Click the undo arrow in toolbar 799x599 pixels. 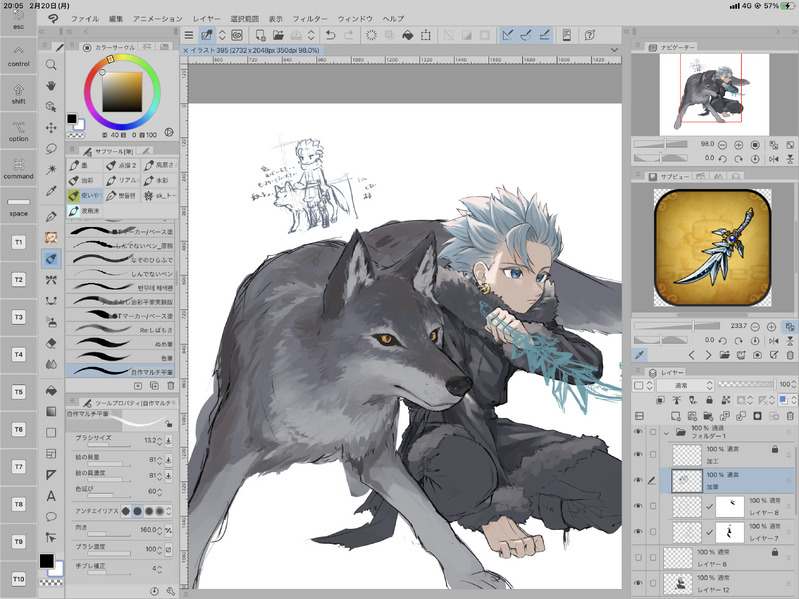331,35
